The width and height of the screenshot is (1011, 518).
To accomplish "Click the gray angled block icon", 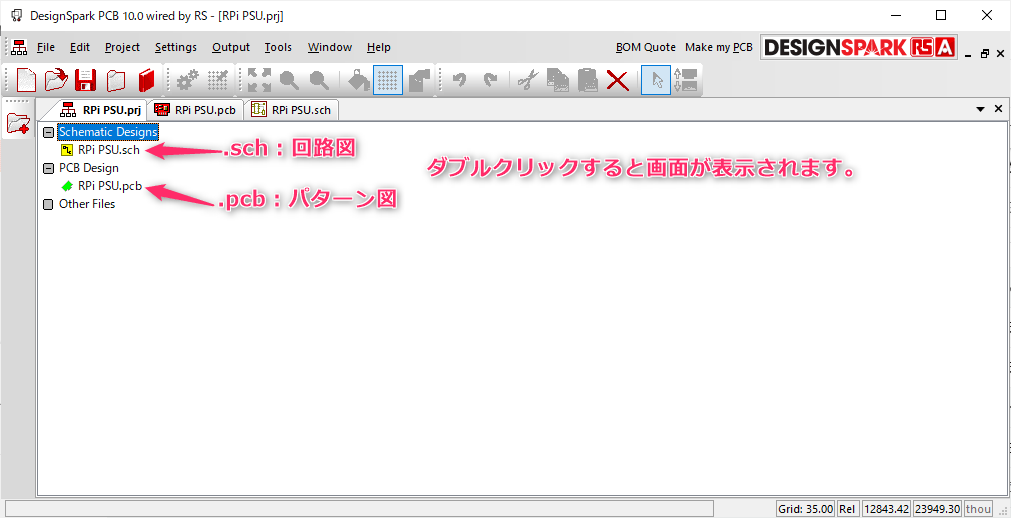I will pos(420,81).
